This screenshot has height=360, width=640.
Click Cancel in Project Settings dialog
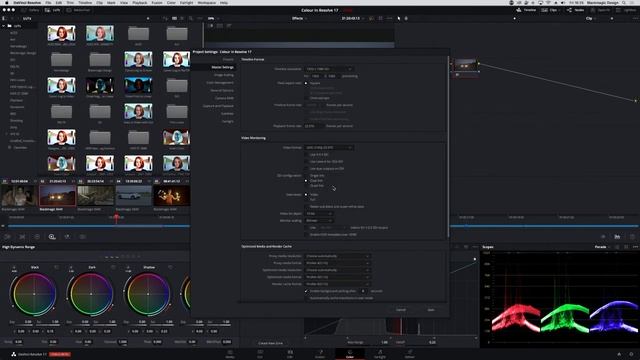pos(401,310)
